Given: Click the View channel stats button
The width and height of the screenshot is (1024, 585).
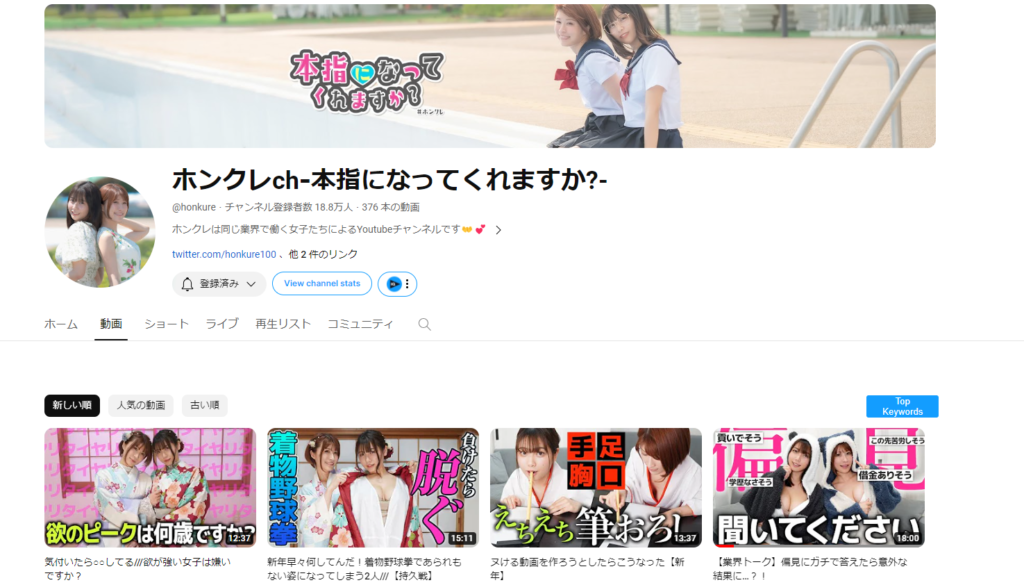Looking at the screenshot, I should coord(322,284).
